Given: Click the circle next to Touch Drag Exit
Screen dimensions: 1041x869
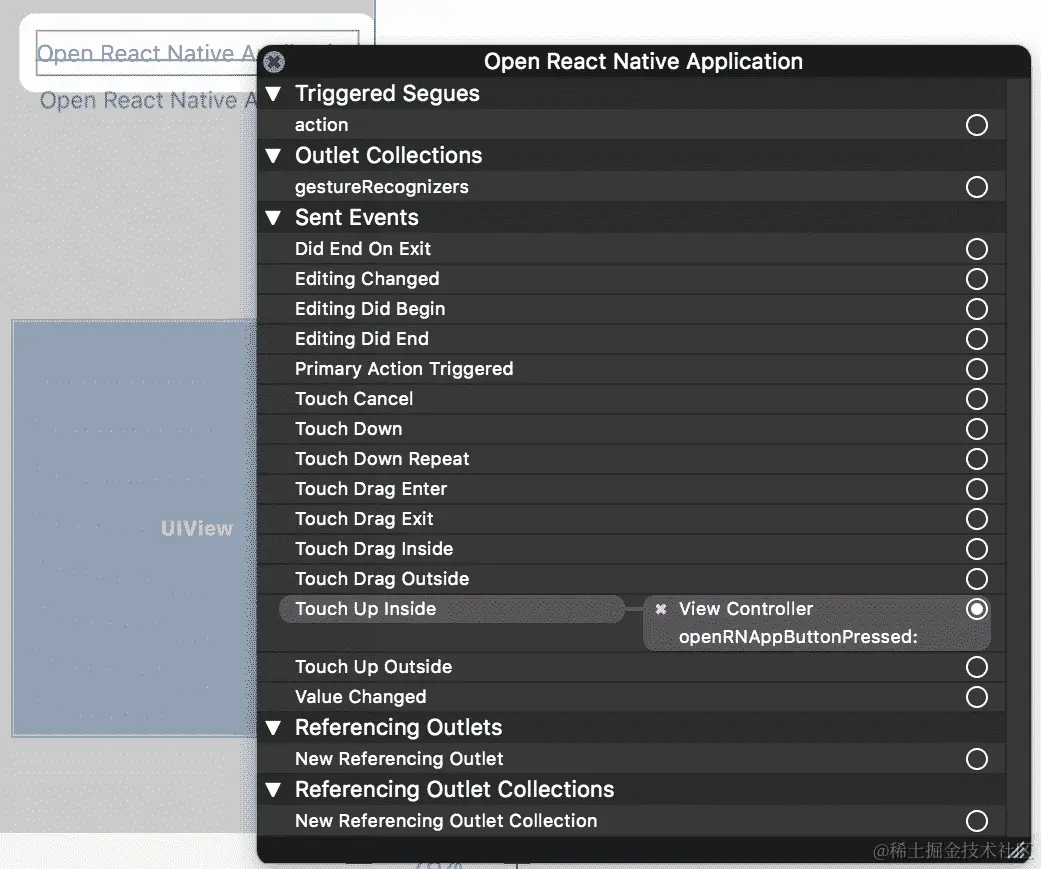Looking at the screenshot, I should tap(977, 519).
